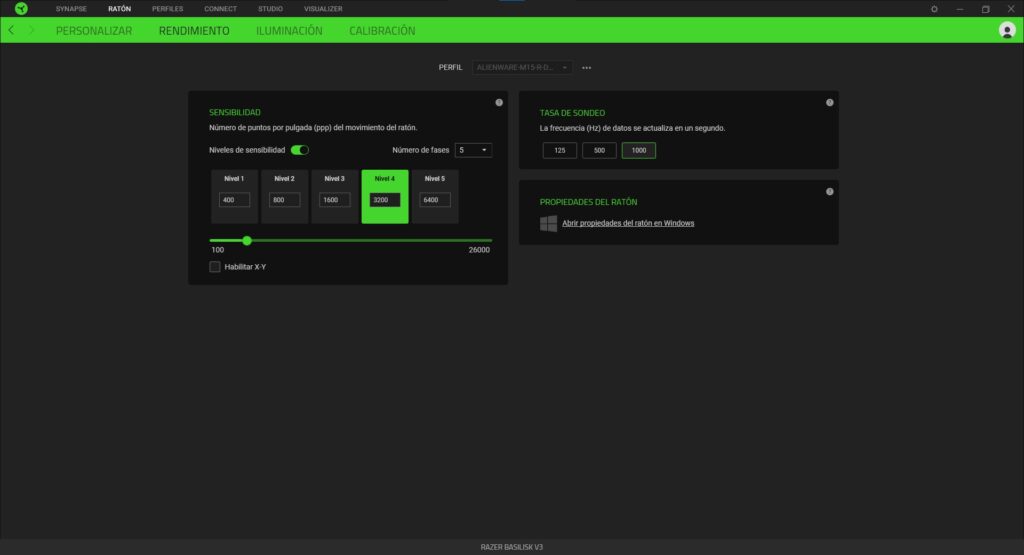Click the user account avatar icon
Image resolution: width=1024 pixels, height=555 pixels.
[x=1006, y=30]
